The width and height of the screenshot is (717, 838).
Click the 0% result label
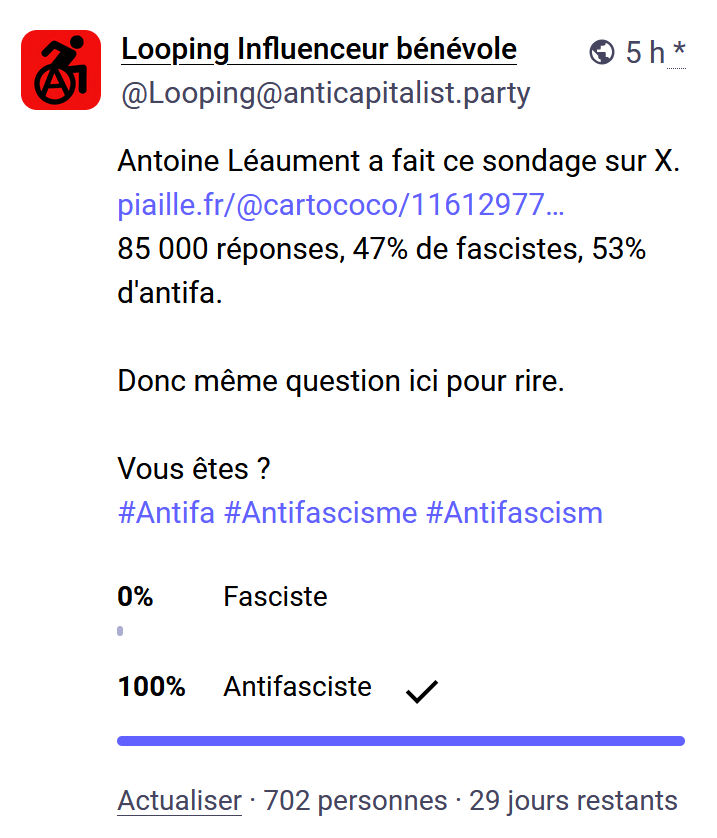pos(135,597)
